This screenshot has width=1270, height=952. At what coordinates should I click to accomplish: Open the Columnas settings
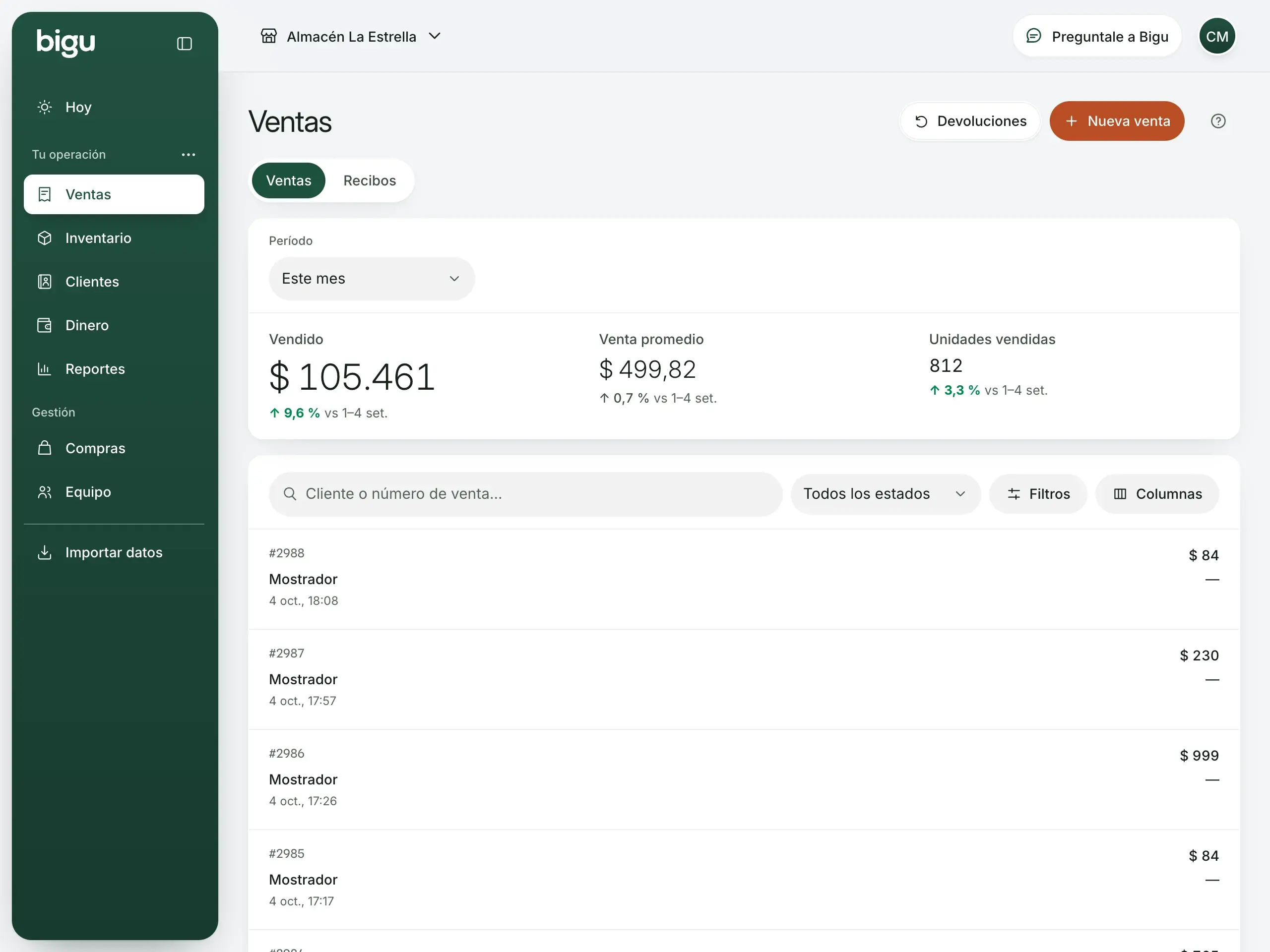(x=1157, y=494)
